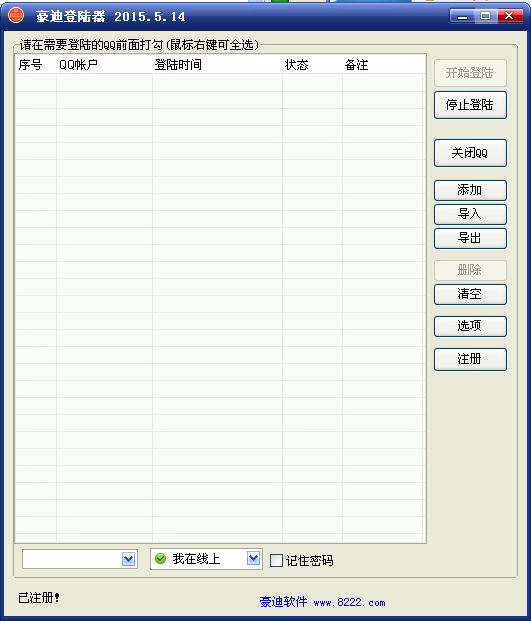Minimize the 豪迪登陆器 window
Image resolution: width=531 pixels, height=621 pixels.
462,16
